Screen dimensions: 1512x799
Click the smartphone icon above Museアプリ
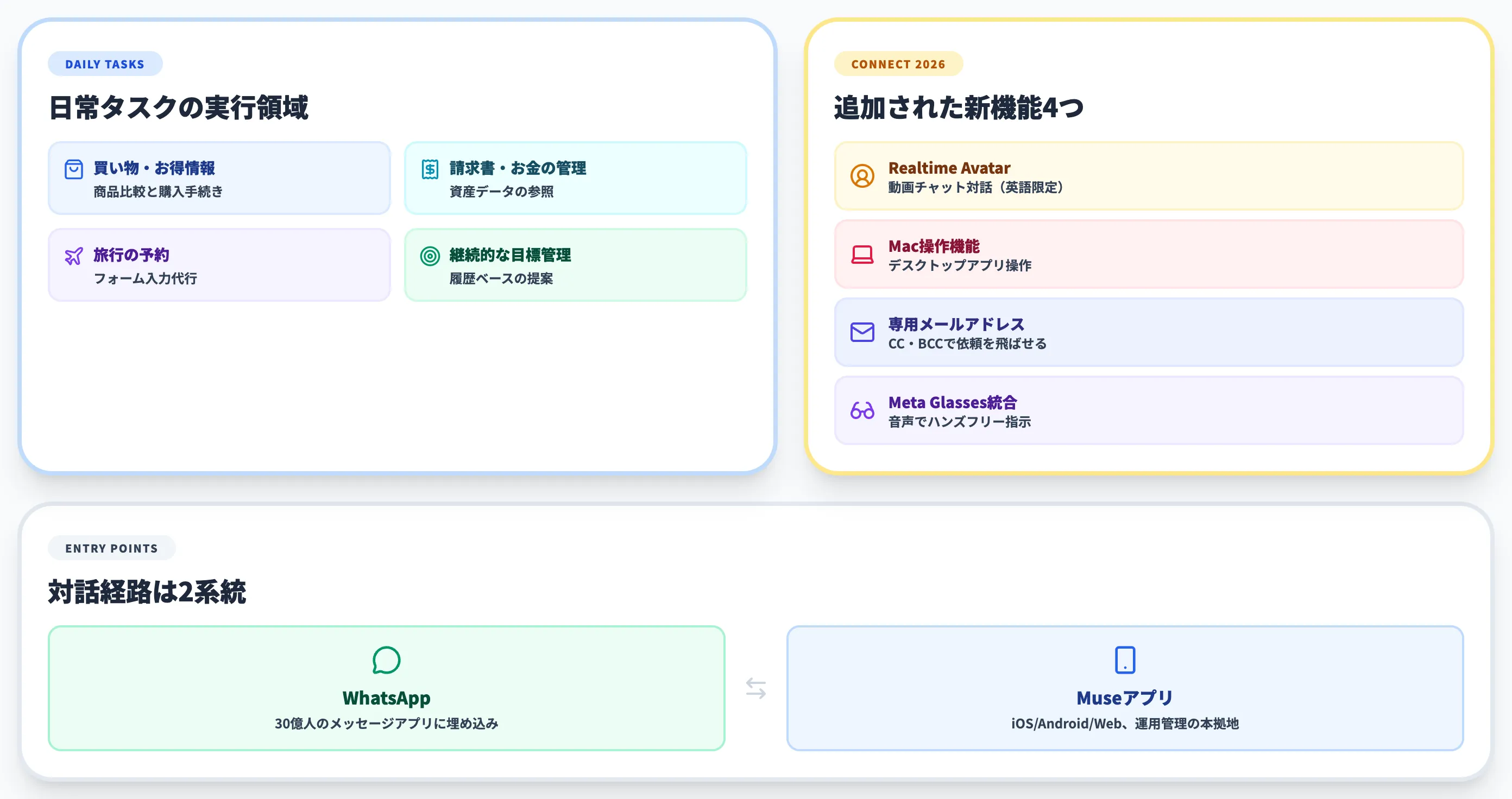pos(1125,660)
